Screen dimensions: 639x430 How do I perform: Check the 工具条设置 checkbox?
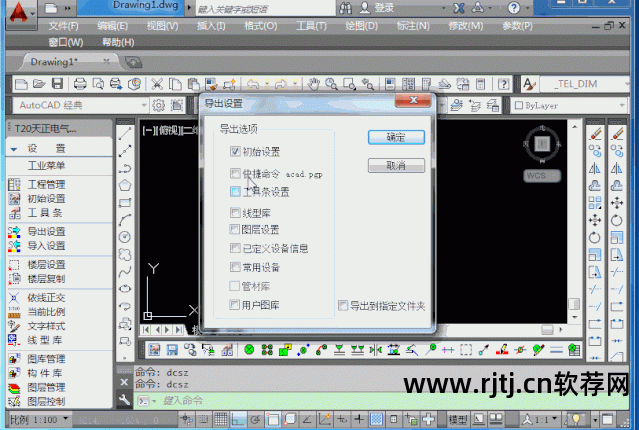point(235,192)
